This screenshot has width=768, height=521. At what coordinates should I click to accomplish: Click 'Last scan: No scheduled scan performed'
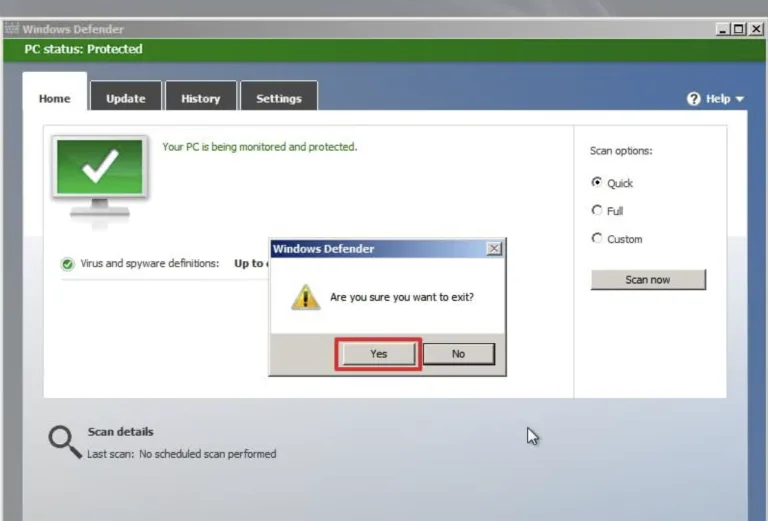(182, 454)
